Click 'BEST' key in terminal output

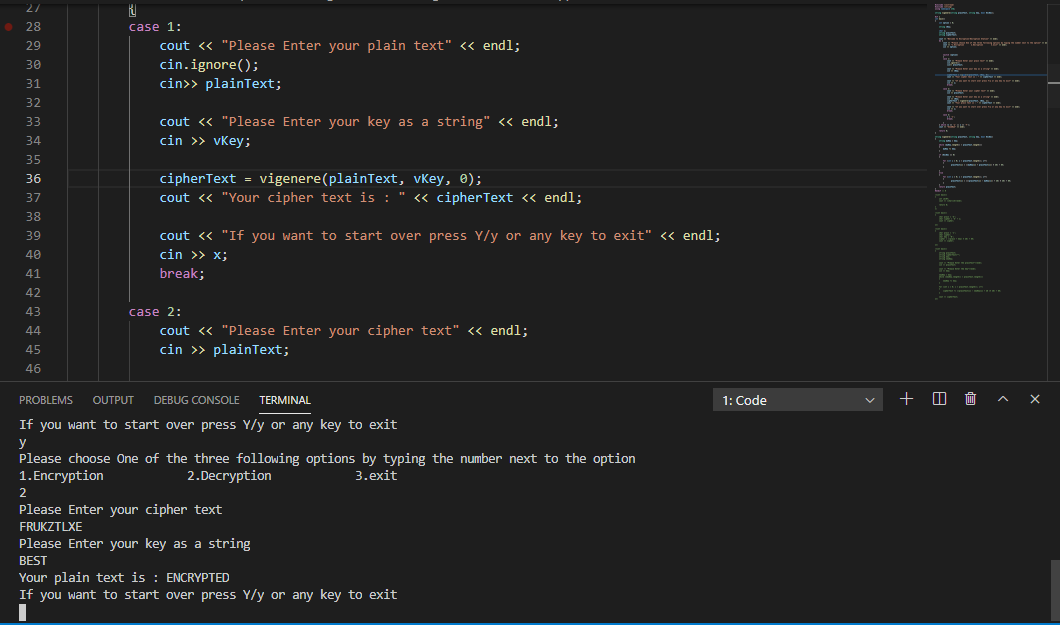(33, 561)
